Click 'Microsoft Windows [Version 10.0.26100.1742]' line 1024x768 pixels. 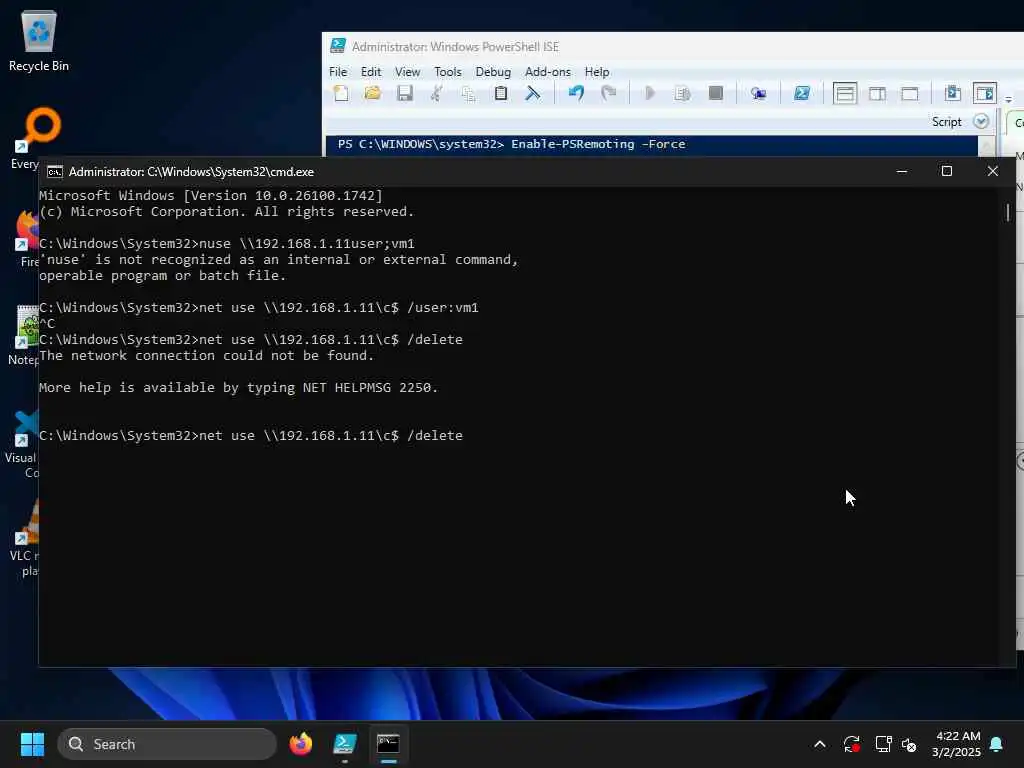pos(211,196)
